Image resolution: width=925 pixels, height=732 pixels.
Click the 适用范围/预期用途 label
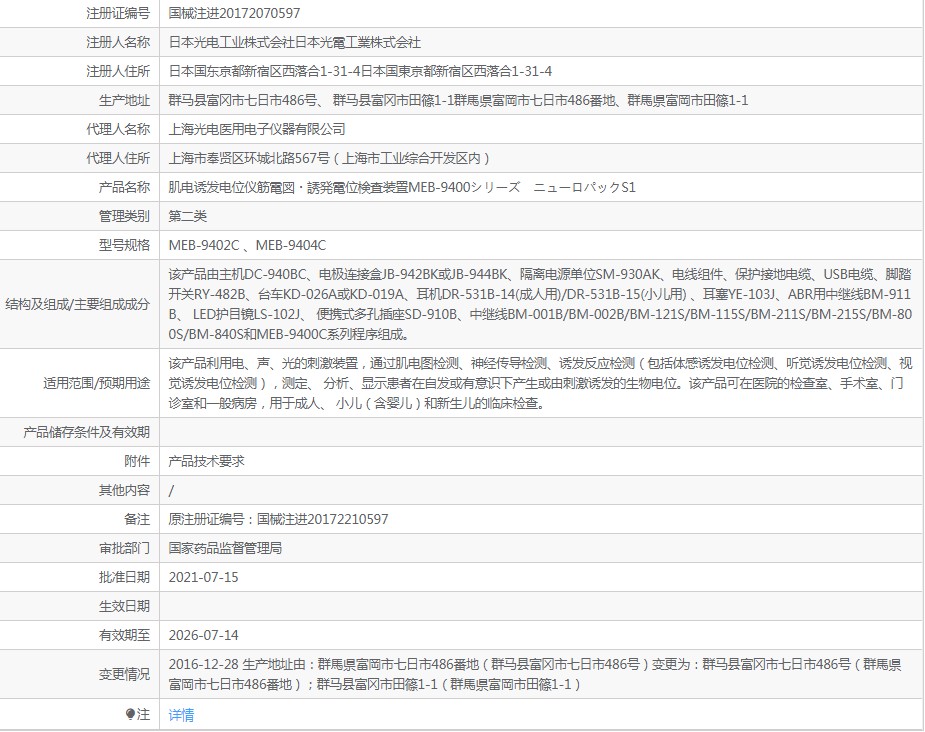pyautogui.click(x=97, y=383)
